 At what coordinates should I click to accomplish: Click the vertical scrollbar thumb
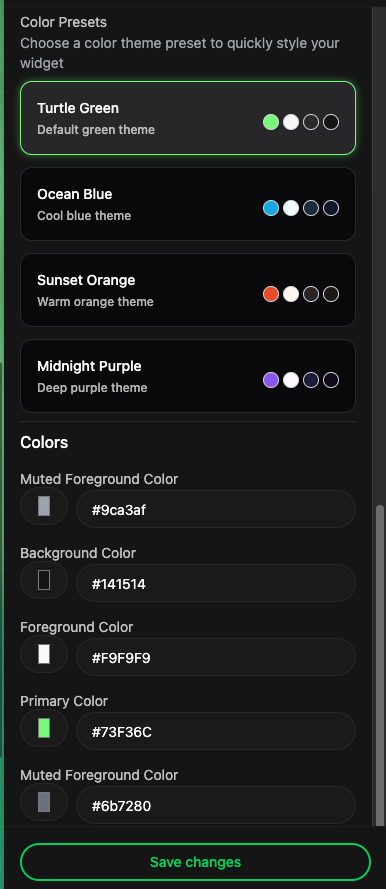coord(380,664)
